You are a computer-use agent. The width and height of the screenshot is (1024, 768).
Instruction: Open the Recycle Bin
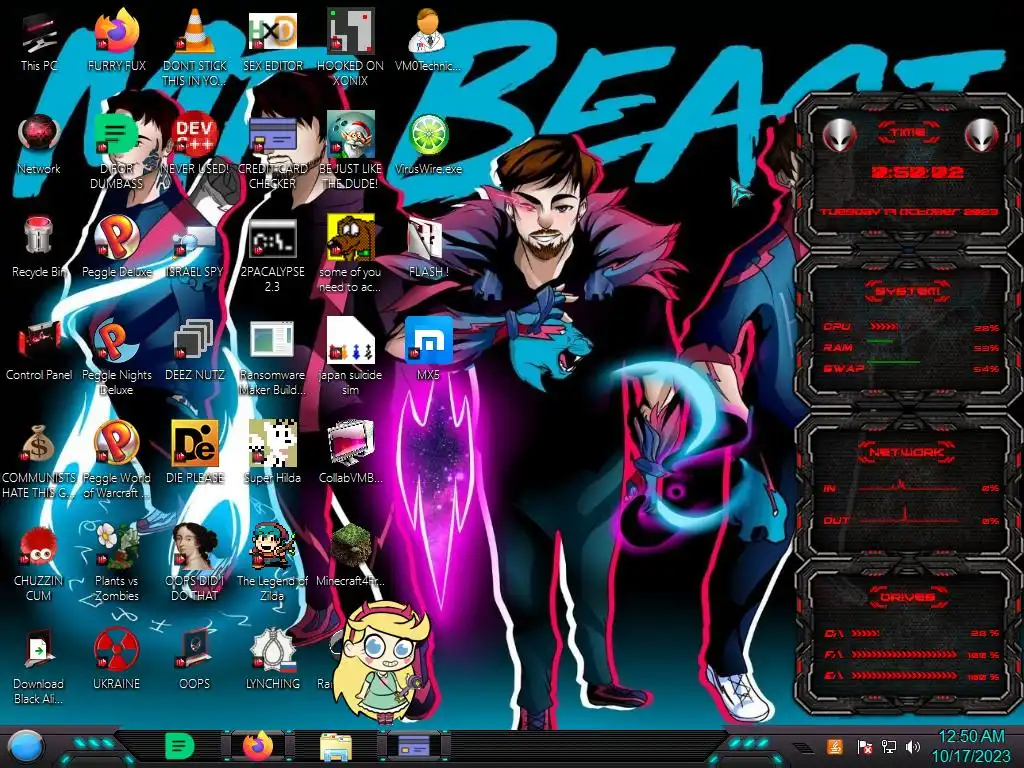pos(39,248)
